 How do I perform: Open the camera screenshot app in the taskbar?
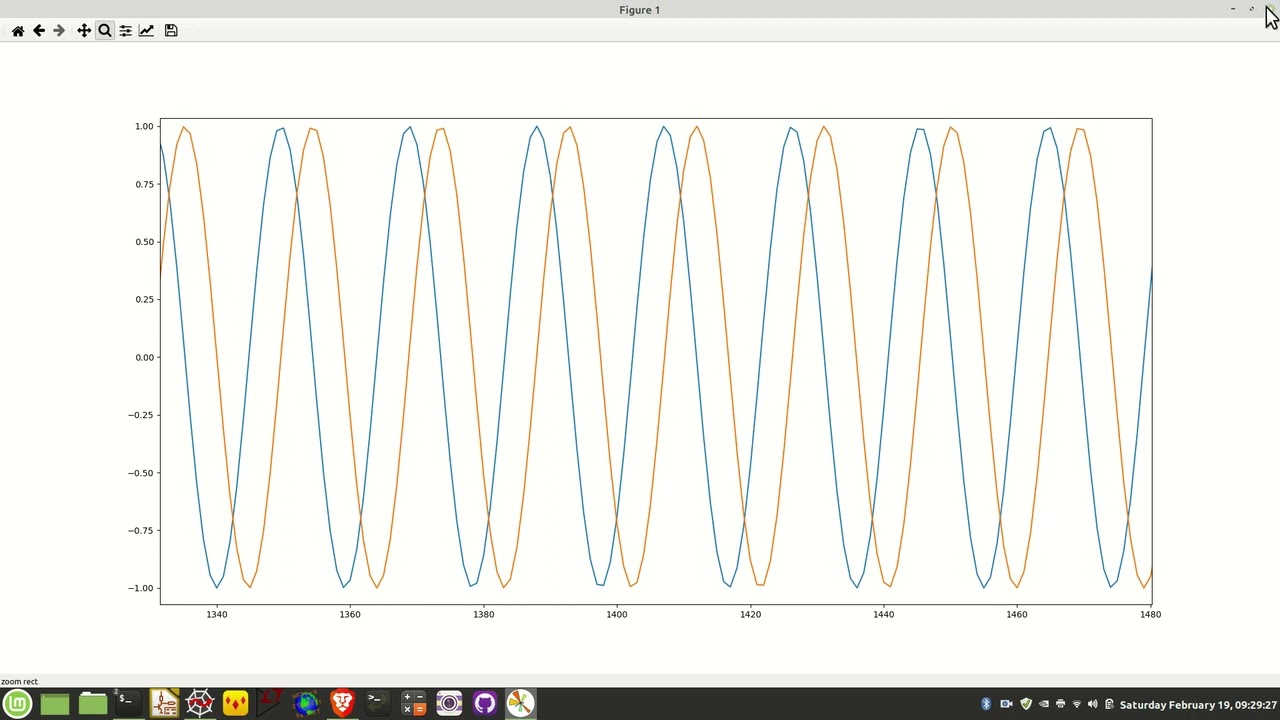(449, 704)
